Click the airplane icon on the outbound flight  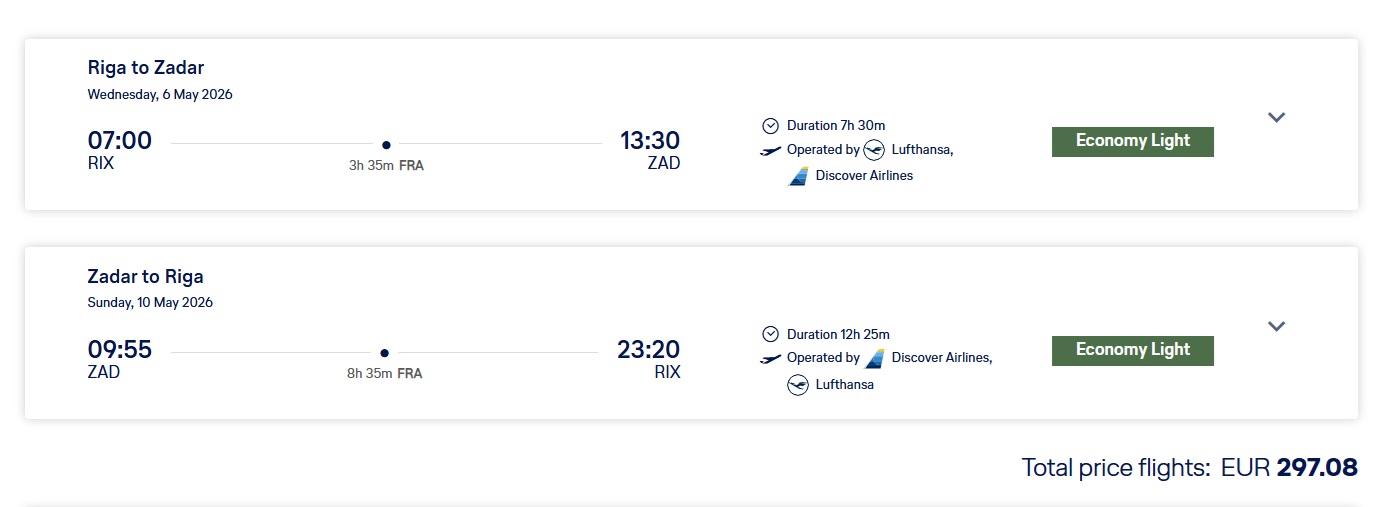[770, 151]
